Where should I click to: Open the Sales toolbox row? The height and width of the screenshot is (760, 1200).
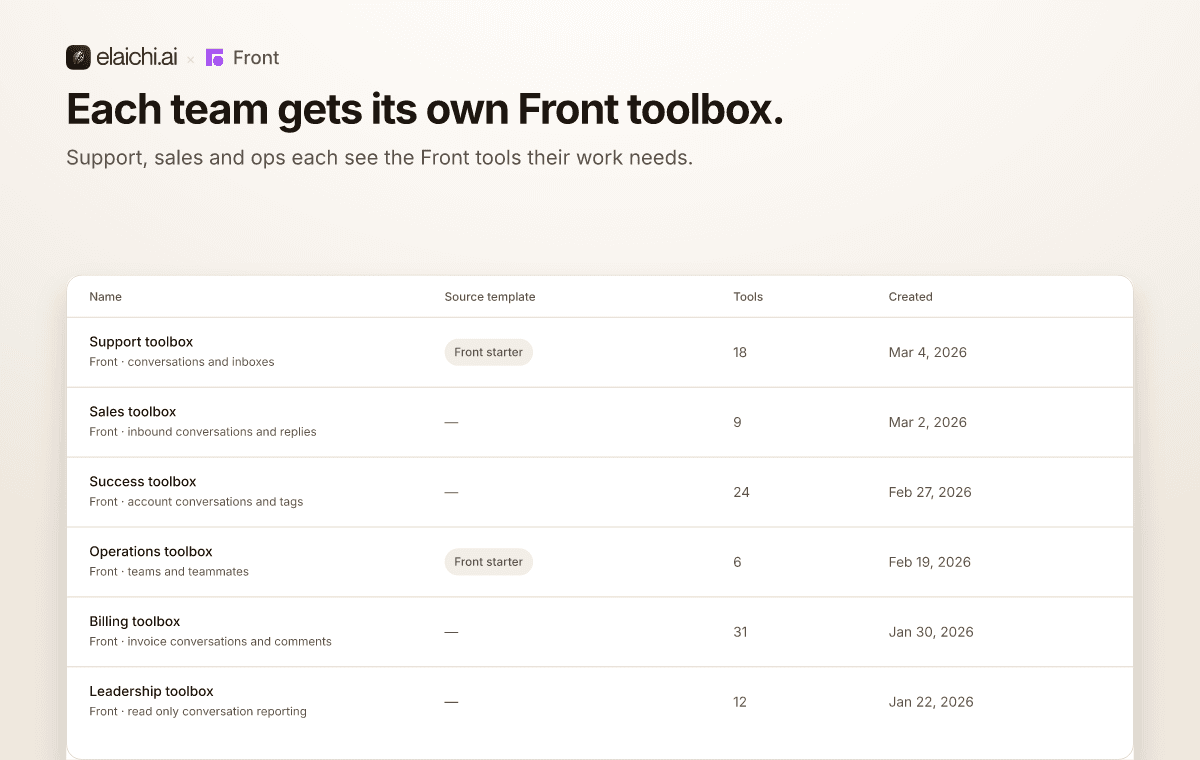point(600,422)
